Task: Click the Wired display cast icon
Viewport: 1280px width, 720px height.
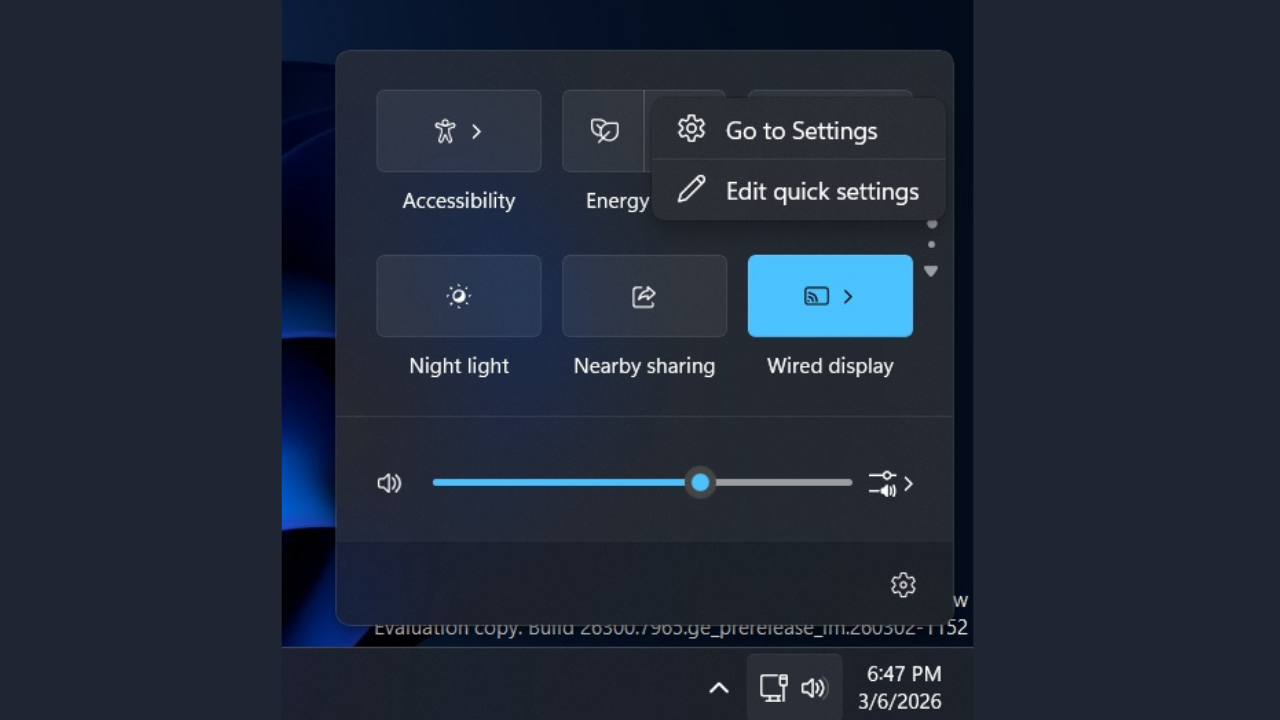Action: point(817,296)
